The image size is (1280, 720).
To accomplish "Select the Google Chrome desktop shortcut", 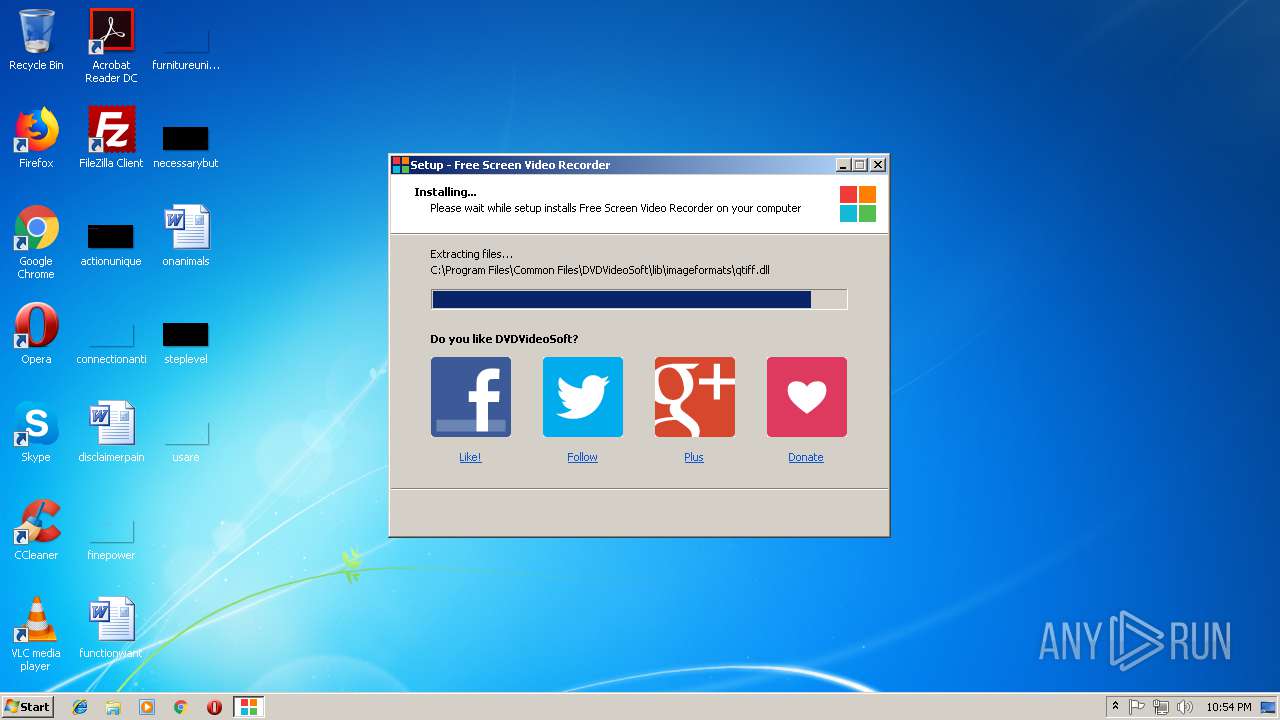I will point(36,242).
